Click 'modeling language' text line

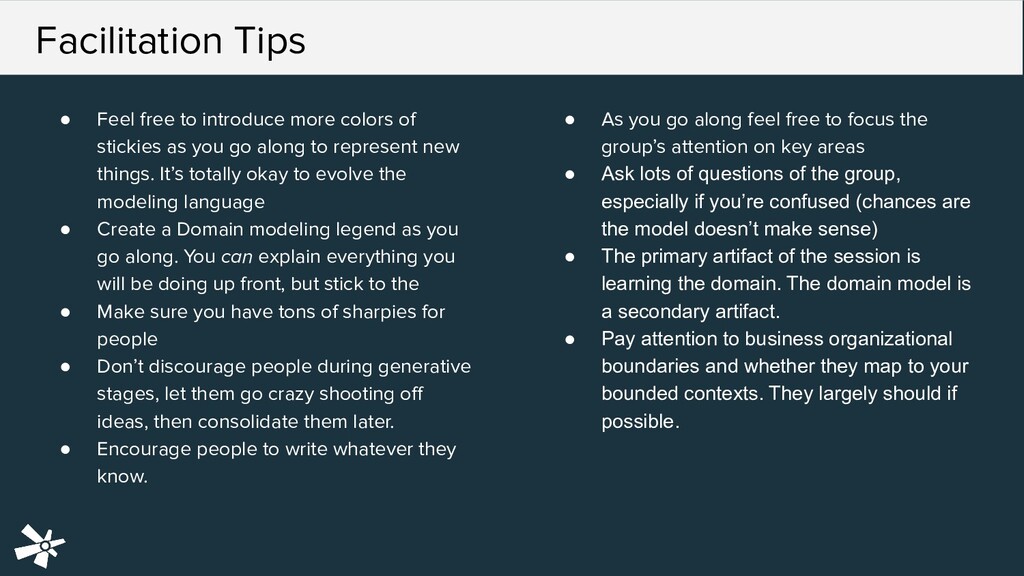click(181, 202)
